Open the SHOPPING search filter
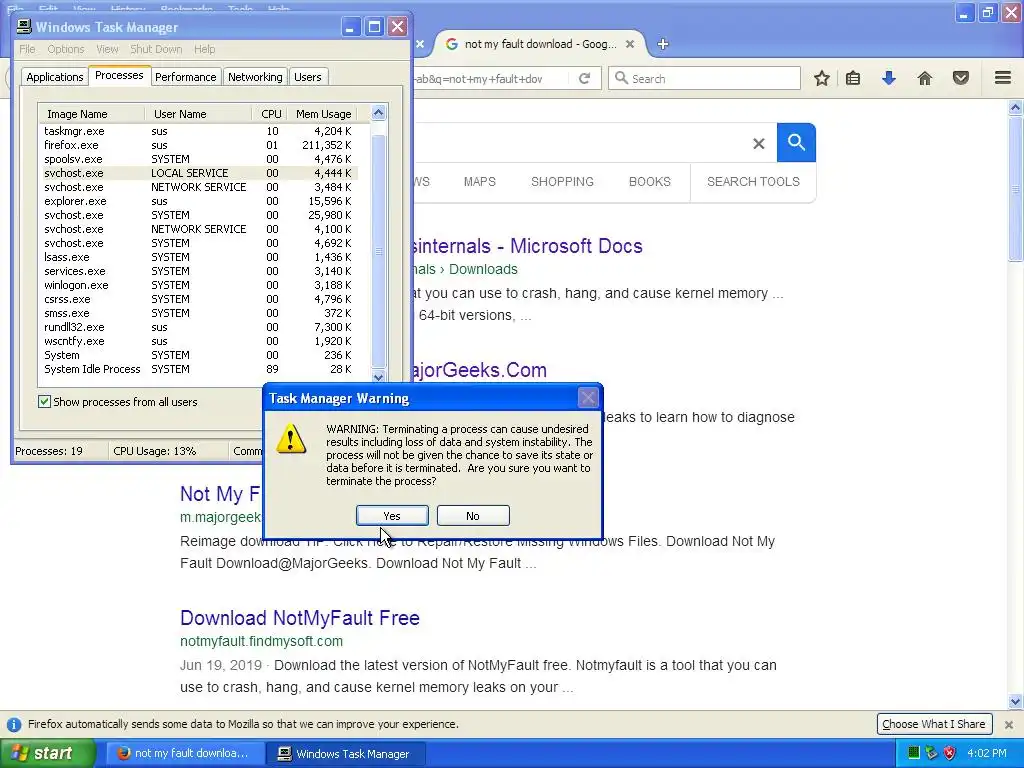Viewport: 1024px width, 768px height. 562,182
